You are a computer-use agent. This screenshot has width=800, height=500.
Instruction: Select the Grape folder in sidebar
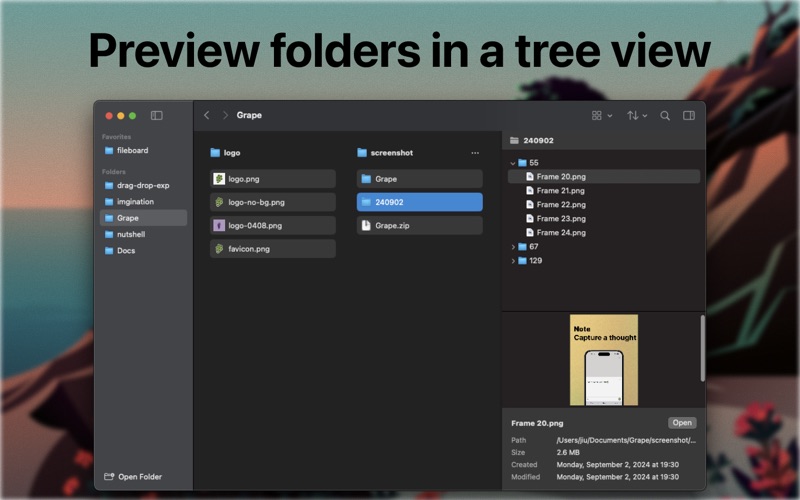[x=143, y=218]
